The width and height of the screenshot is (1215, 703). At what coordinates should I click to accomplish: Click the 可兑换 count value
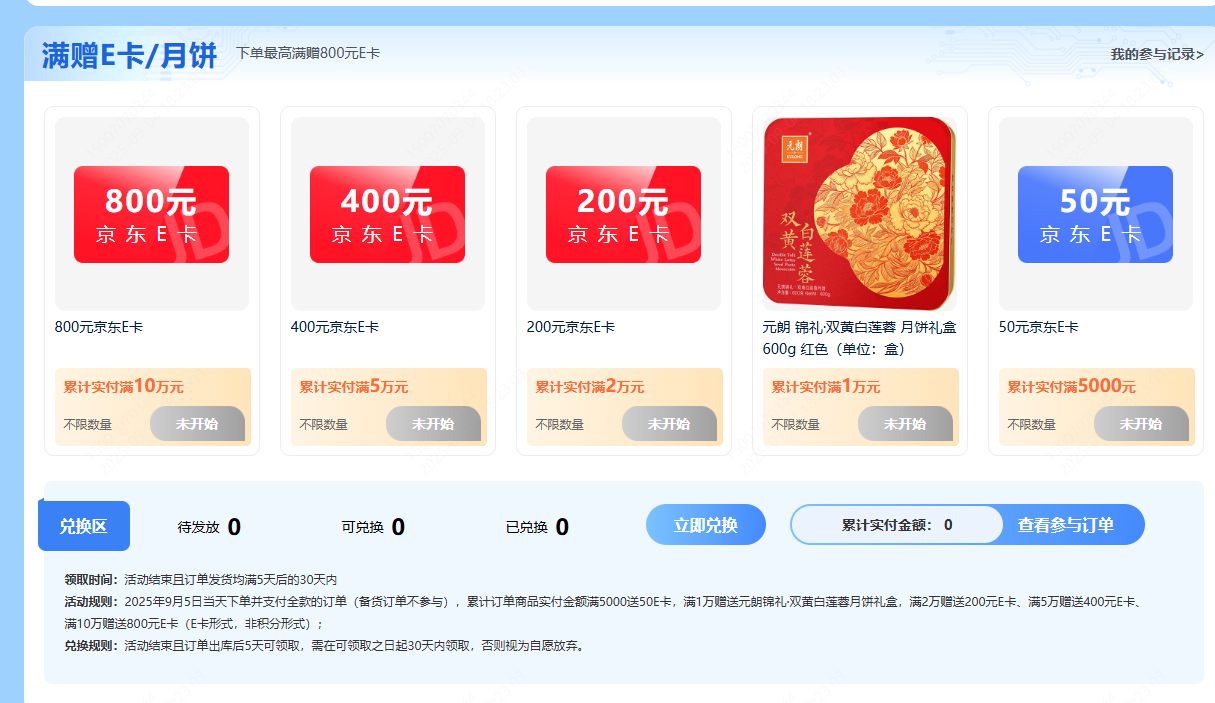click(x=398, y=527)
